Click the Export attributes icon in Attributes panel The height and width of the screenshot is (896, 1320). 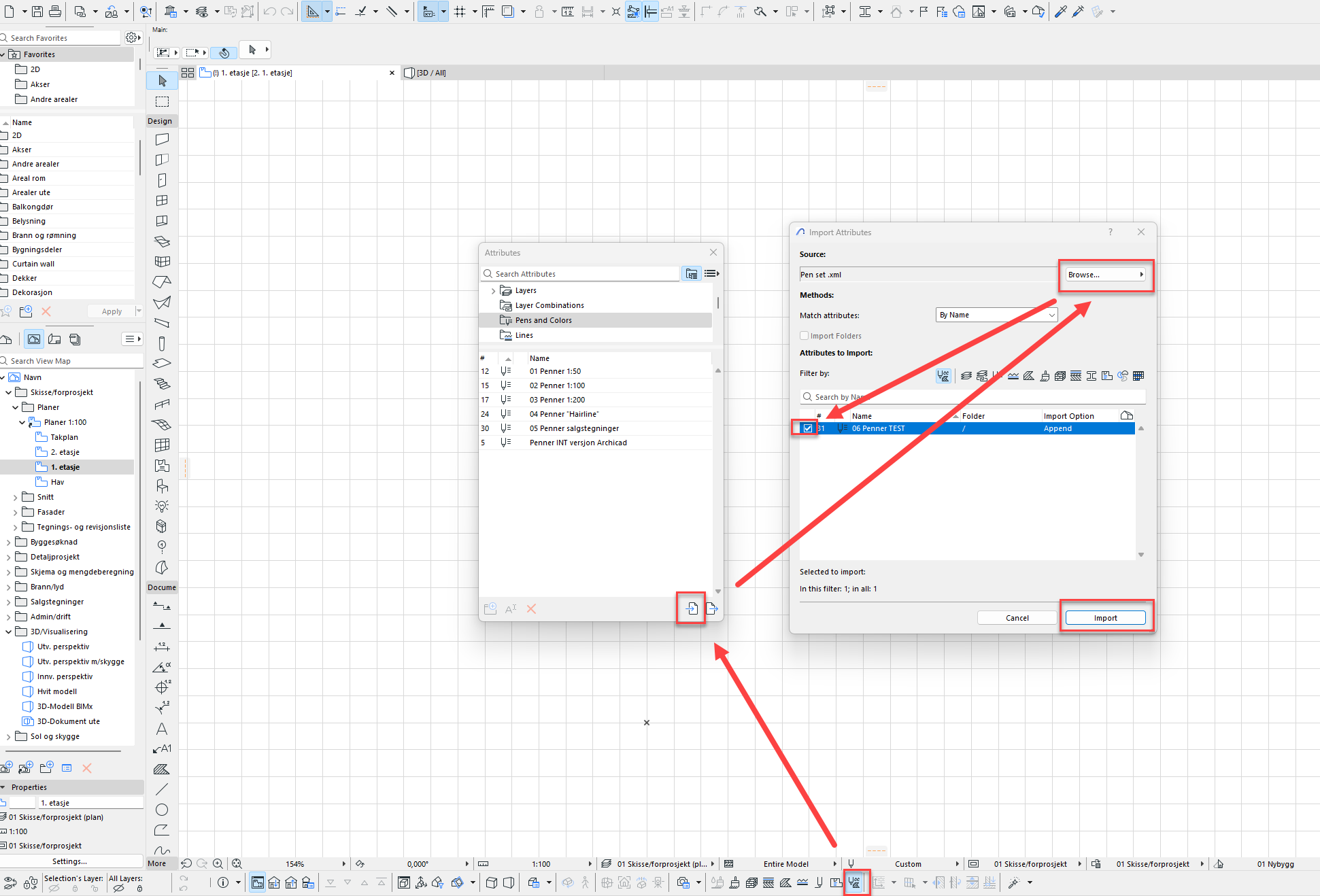pos(711,608)
